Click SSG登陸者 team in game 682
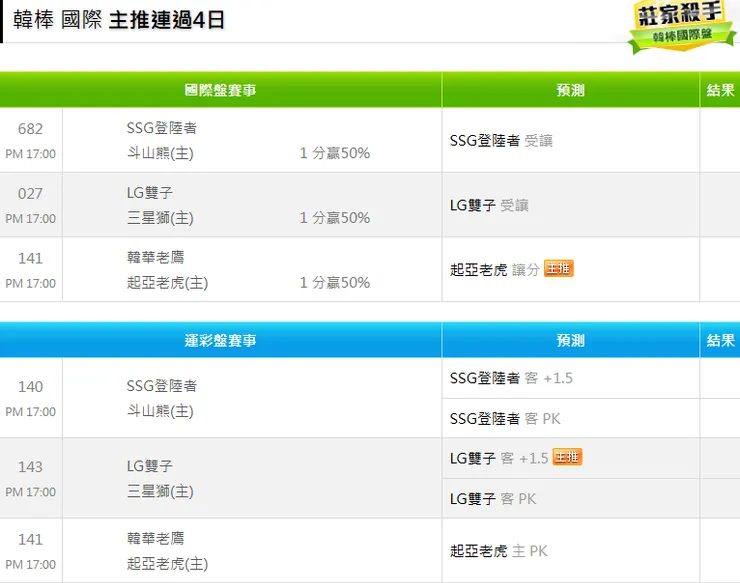This screenshot has height=583, width=740. (161, 128)
